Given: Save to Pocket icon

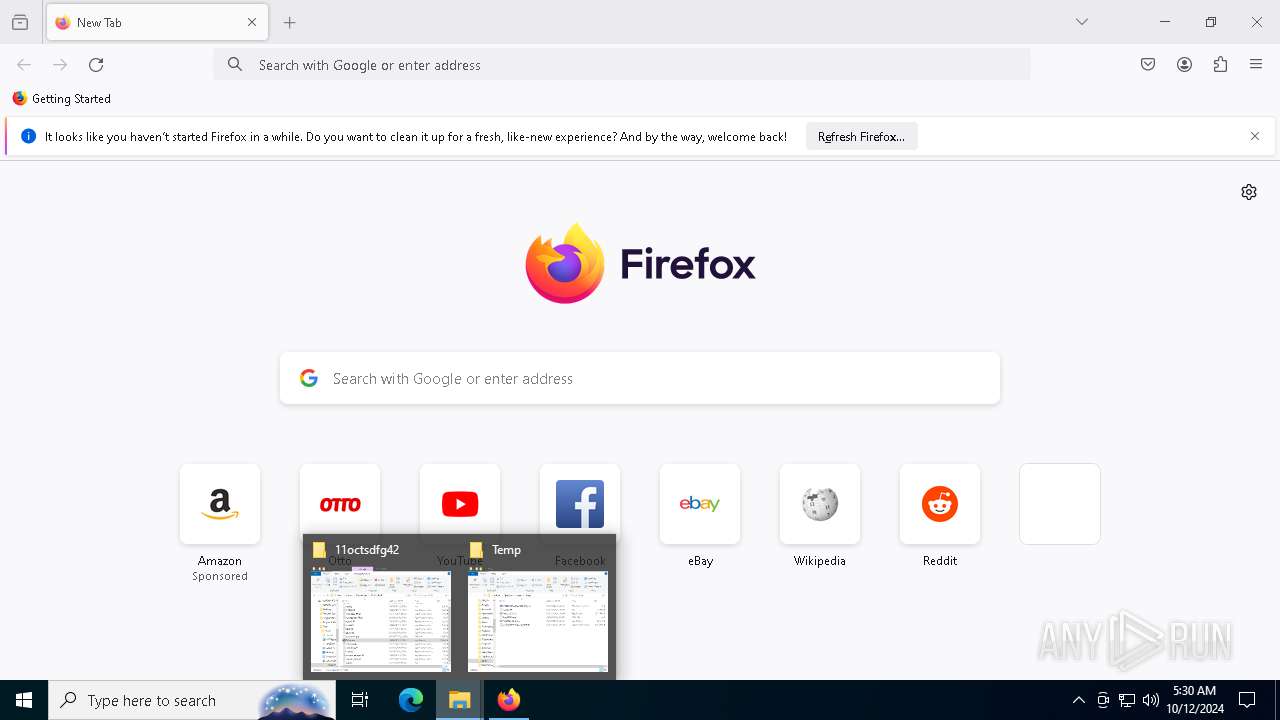Looking at the screenshot, I should pos(1148,65).
